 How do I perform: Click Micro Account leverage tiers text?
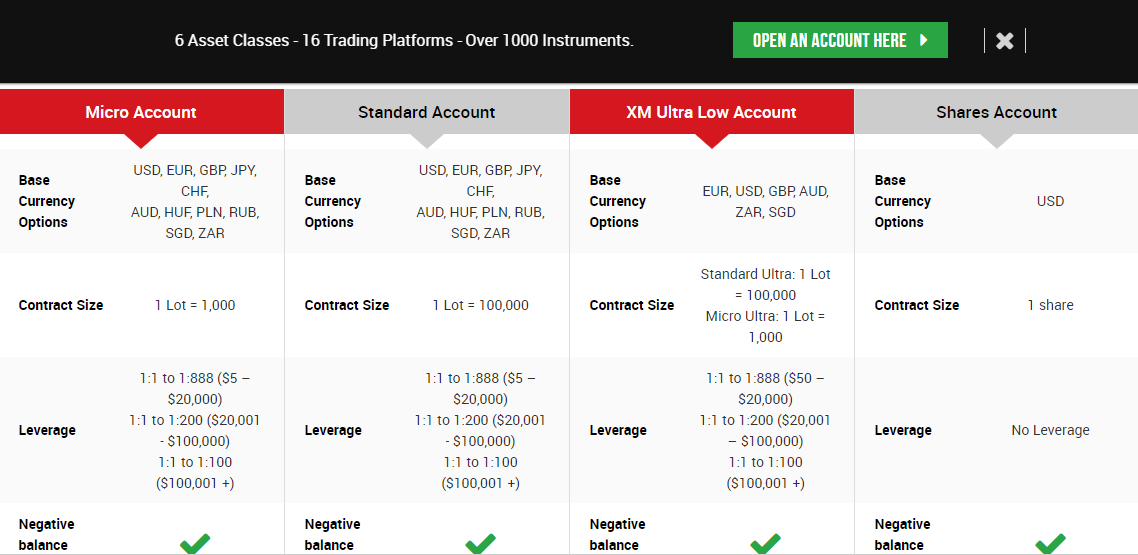195,430
